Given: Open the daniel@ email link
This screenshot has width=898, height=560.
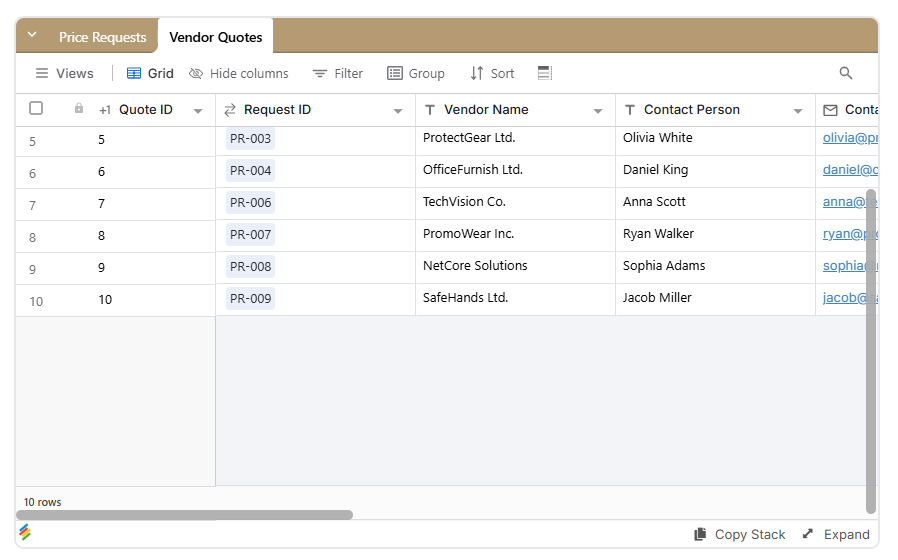Looking at the screenshot, I should pos(850,169).
